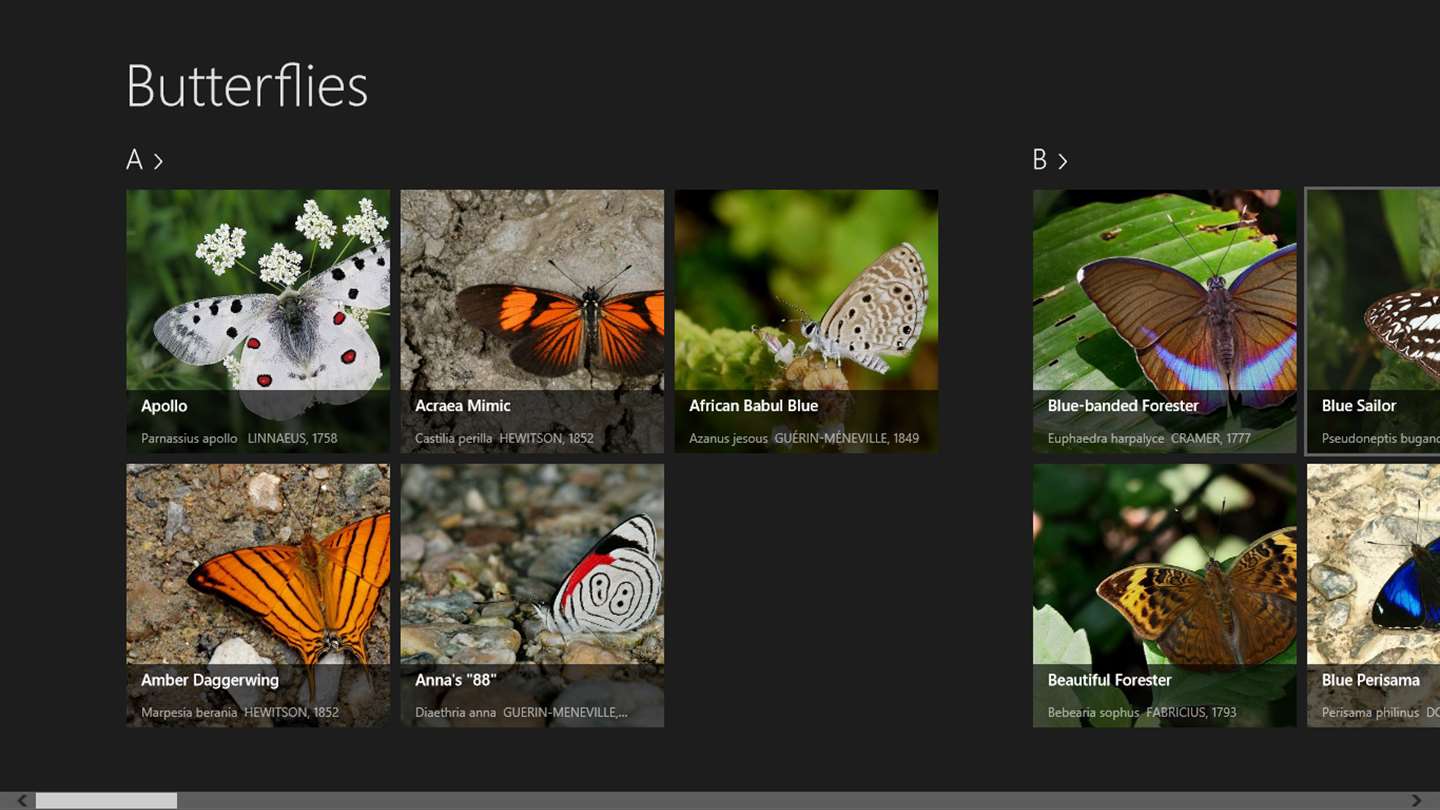Expand the A group chevron
Screen dimensions: 1440x810
[x=158, y=161]
